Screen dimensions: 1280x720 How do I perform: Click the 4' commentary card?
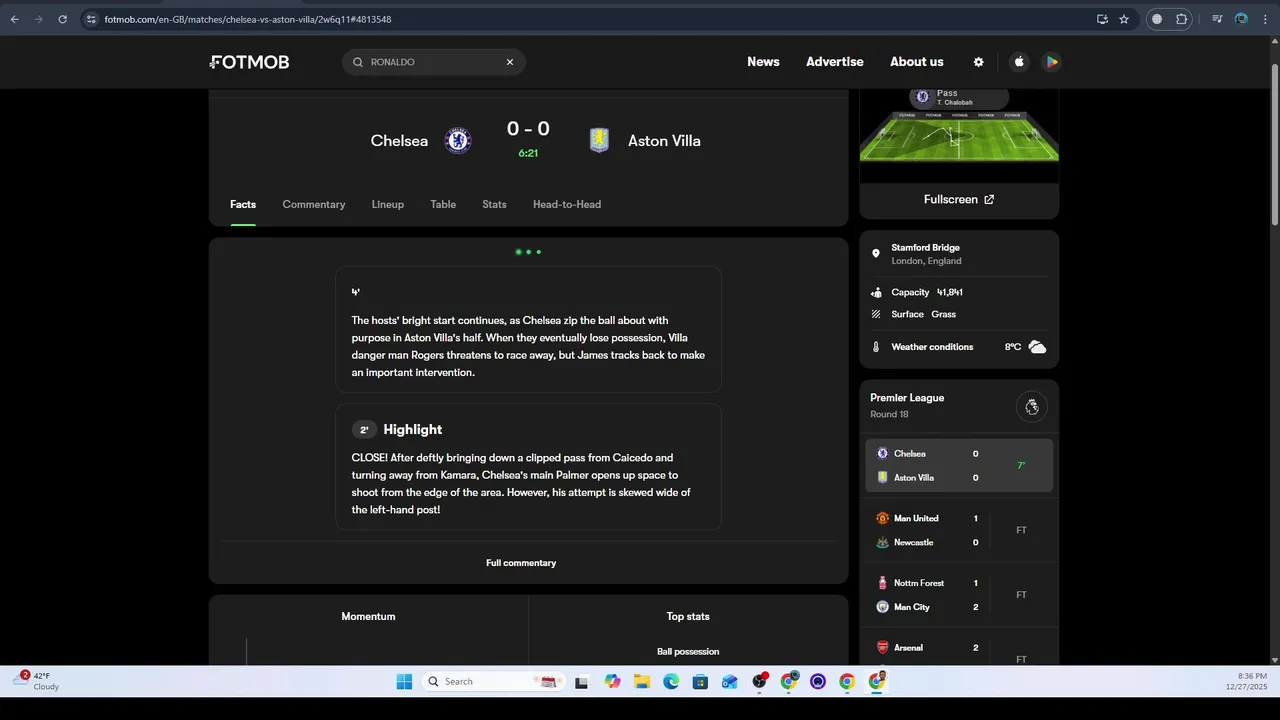528,329
